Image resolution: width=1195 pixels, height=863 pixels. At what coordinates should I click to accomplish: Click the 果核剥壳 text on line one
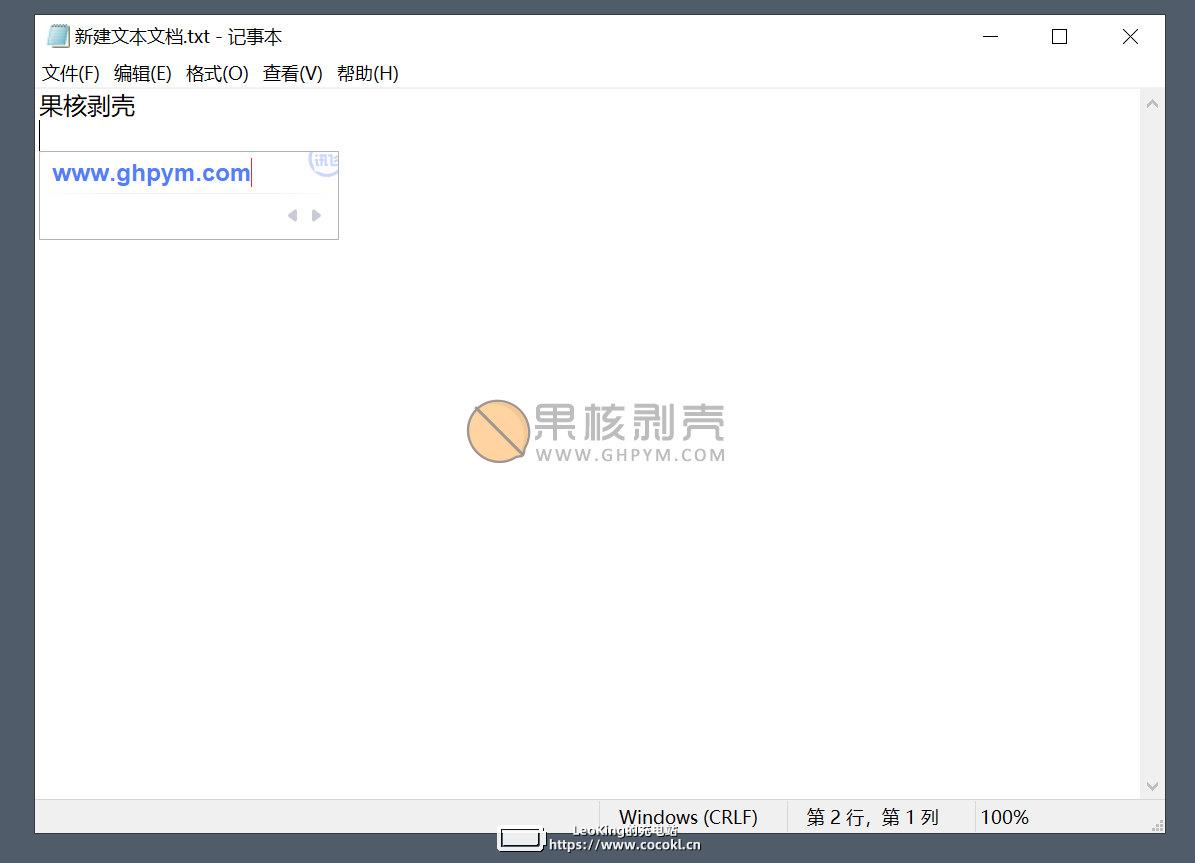[87, 106]
